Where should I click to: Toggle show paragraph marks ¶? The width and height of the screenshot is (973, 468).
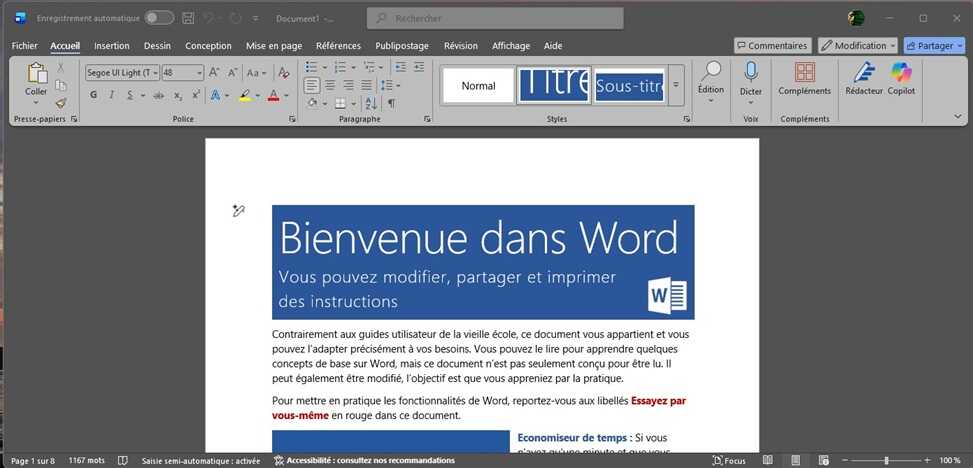click(x=391, y=103)
